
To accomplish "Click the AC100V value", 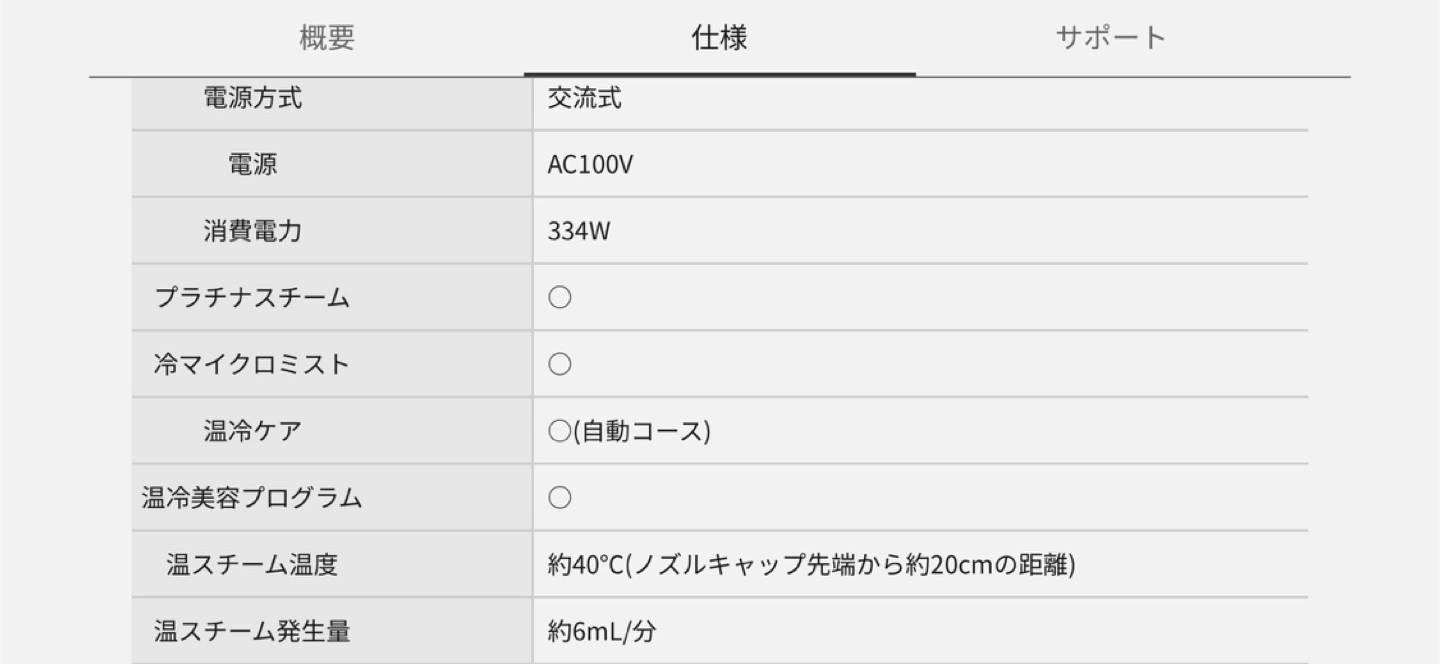I will [x=590, y=164].
